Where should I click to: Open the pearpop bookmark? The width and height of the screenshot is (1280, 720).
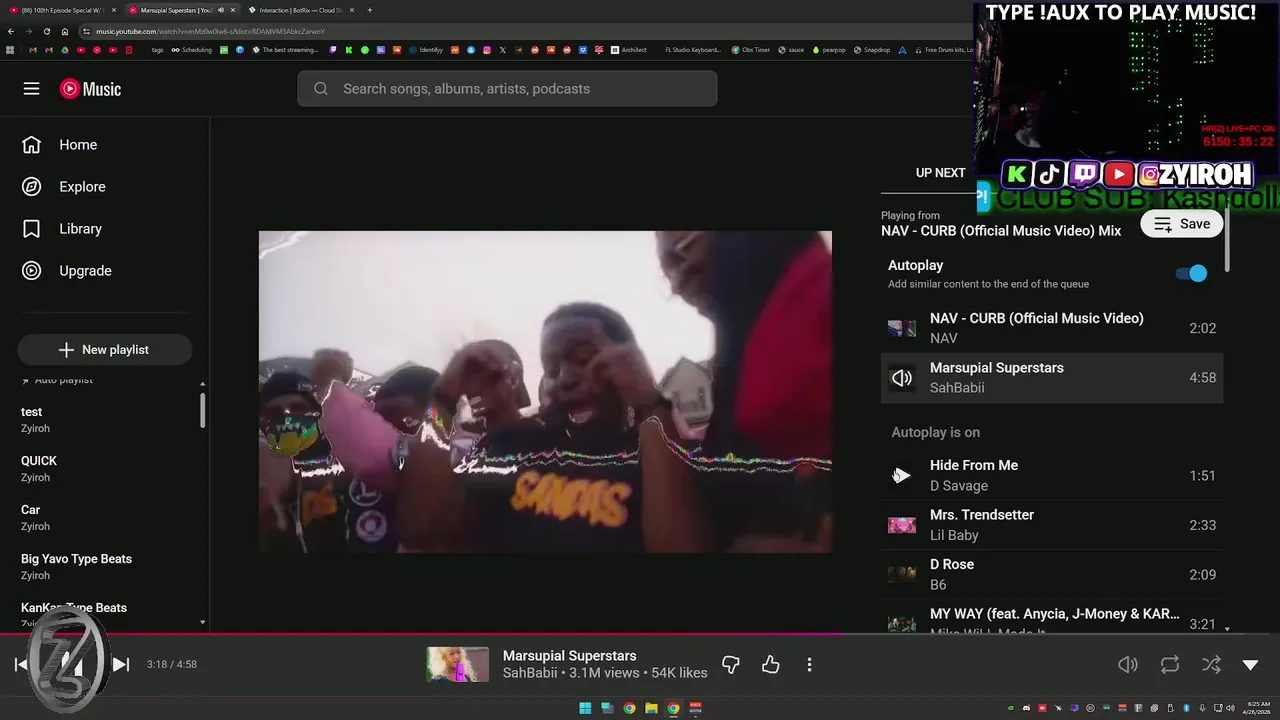(x=829, y=50)
